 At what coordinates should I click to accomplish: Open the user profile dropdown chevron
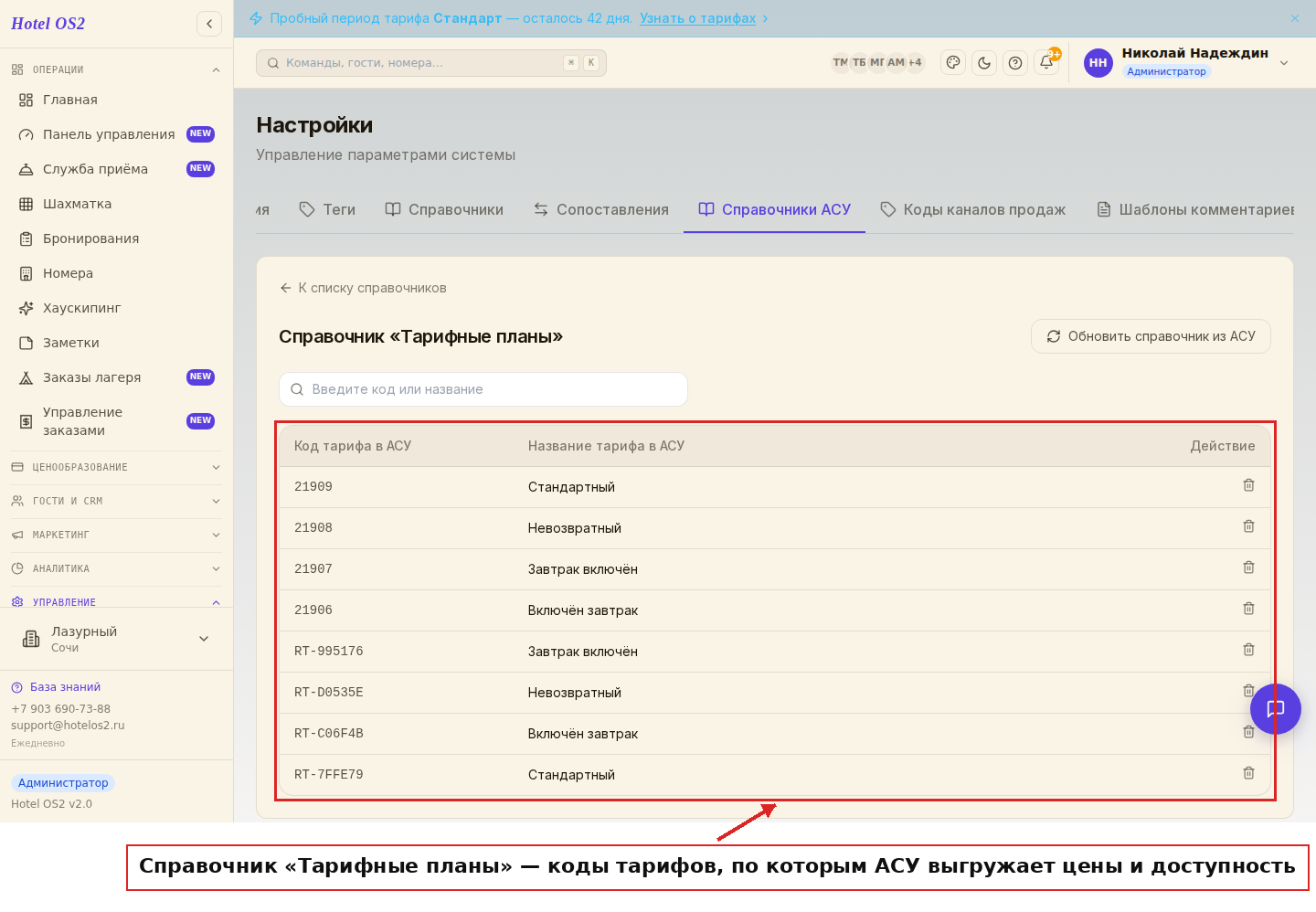[1284, 63]
